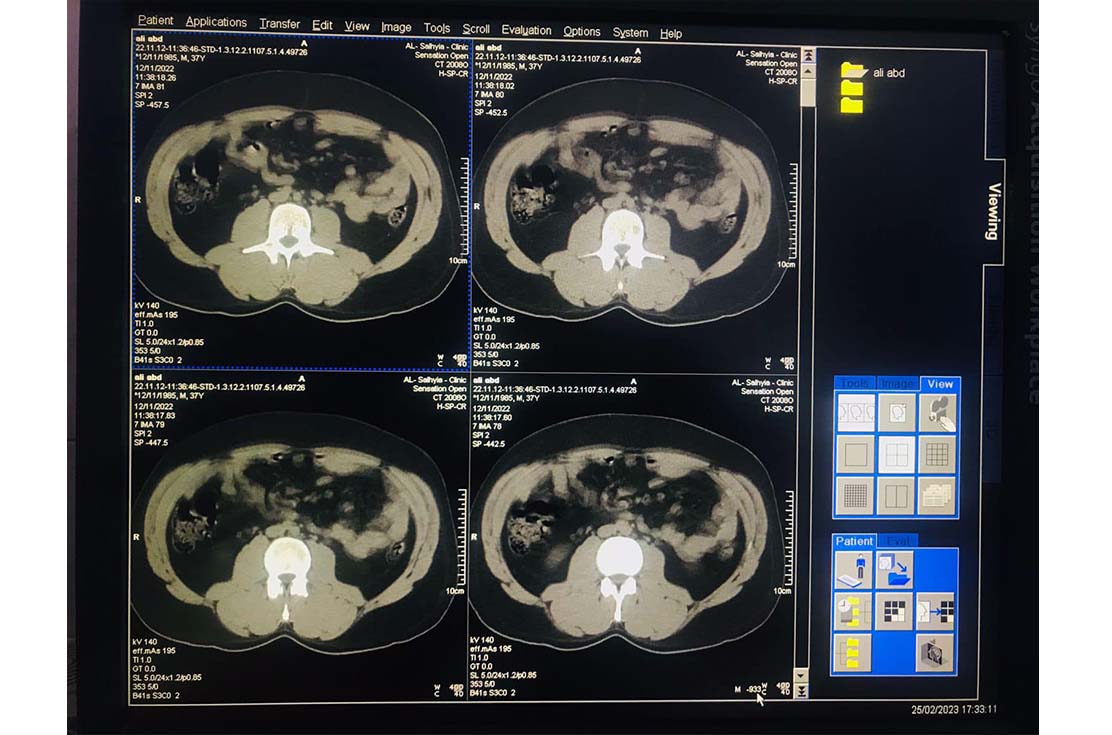Select the top-left CT slice IMA 81
Image resolution: width=1112 pixels, height=735 pixels.
point(302,200)
